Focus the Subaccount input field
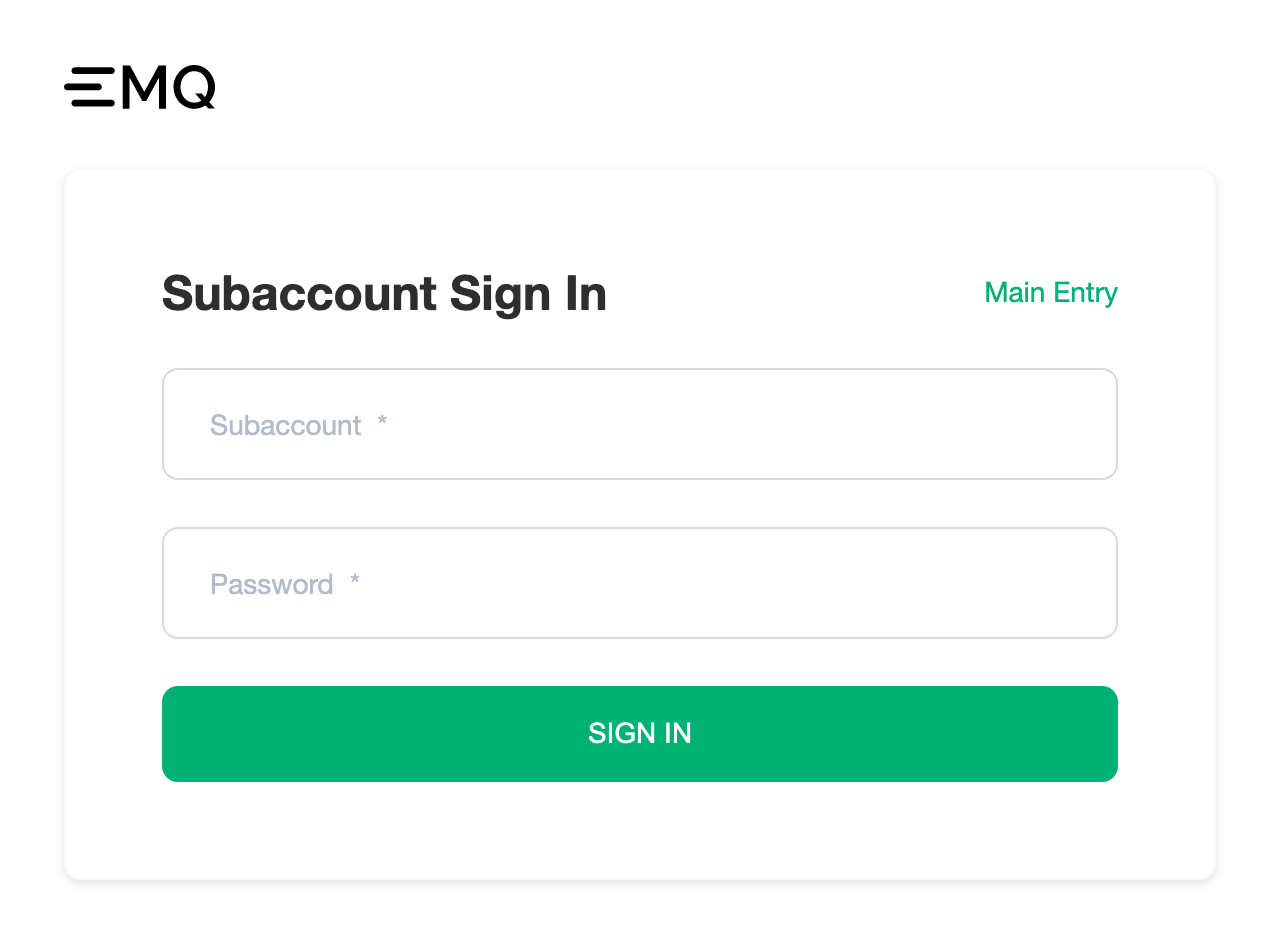This screenshot has height=944, width=1284. pos(640,424)
